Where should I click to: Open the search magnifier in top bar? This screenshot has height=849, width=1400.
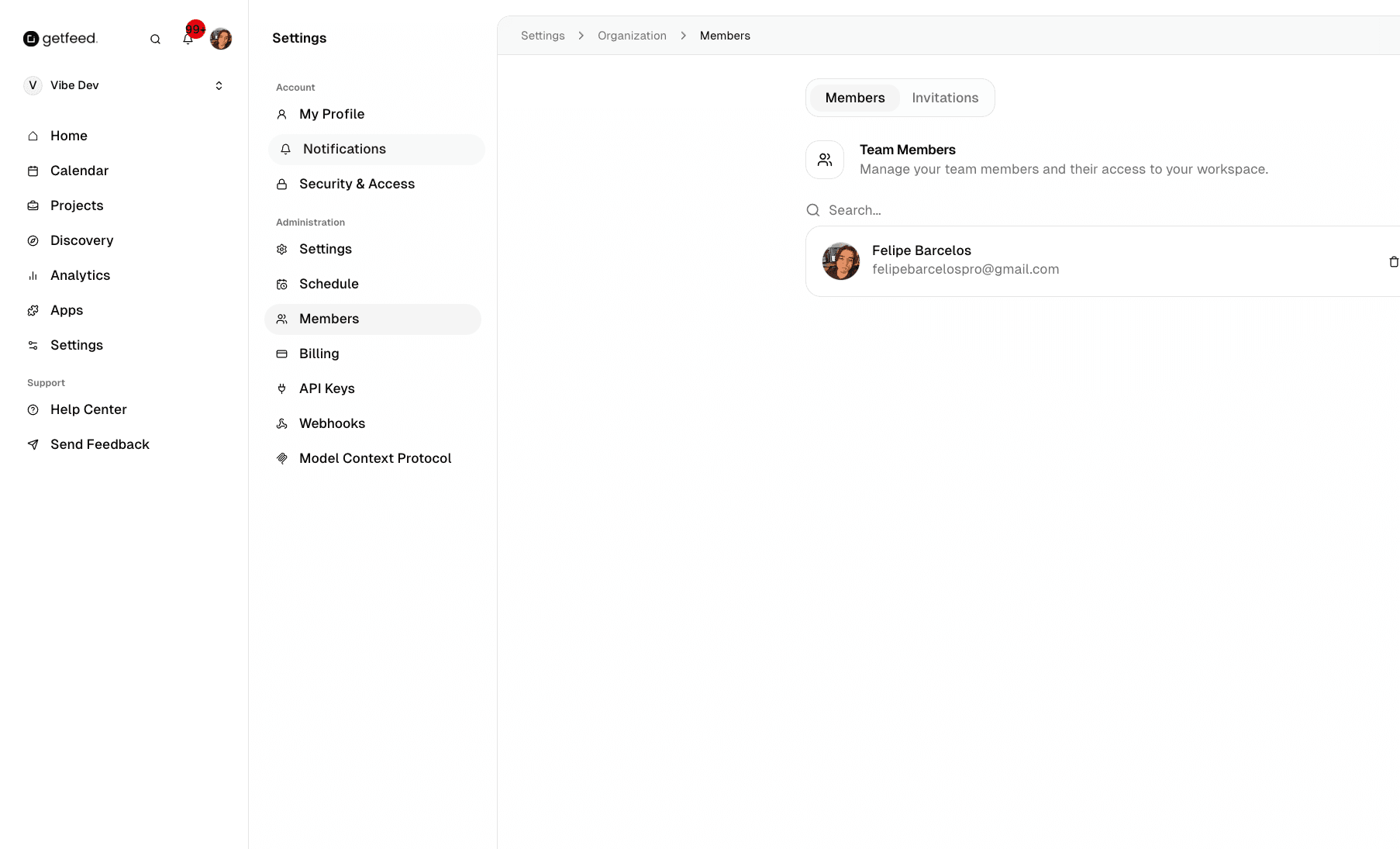pyautogui.click(x=155, y=39)
